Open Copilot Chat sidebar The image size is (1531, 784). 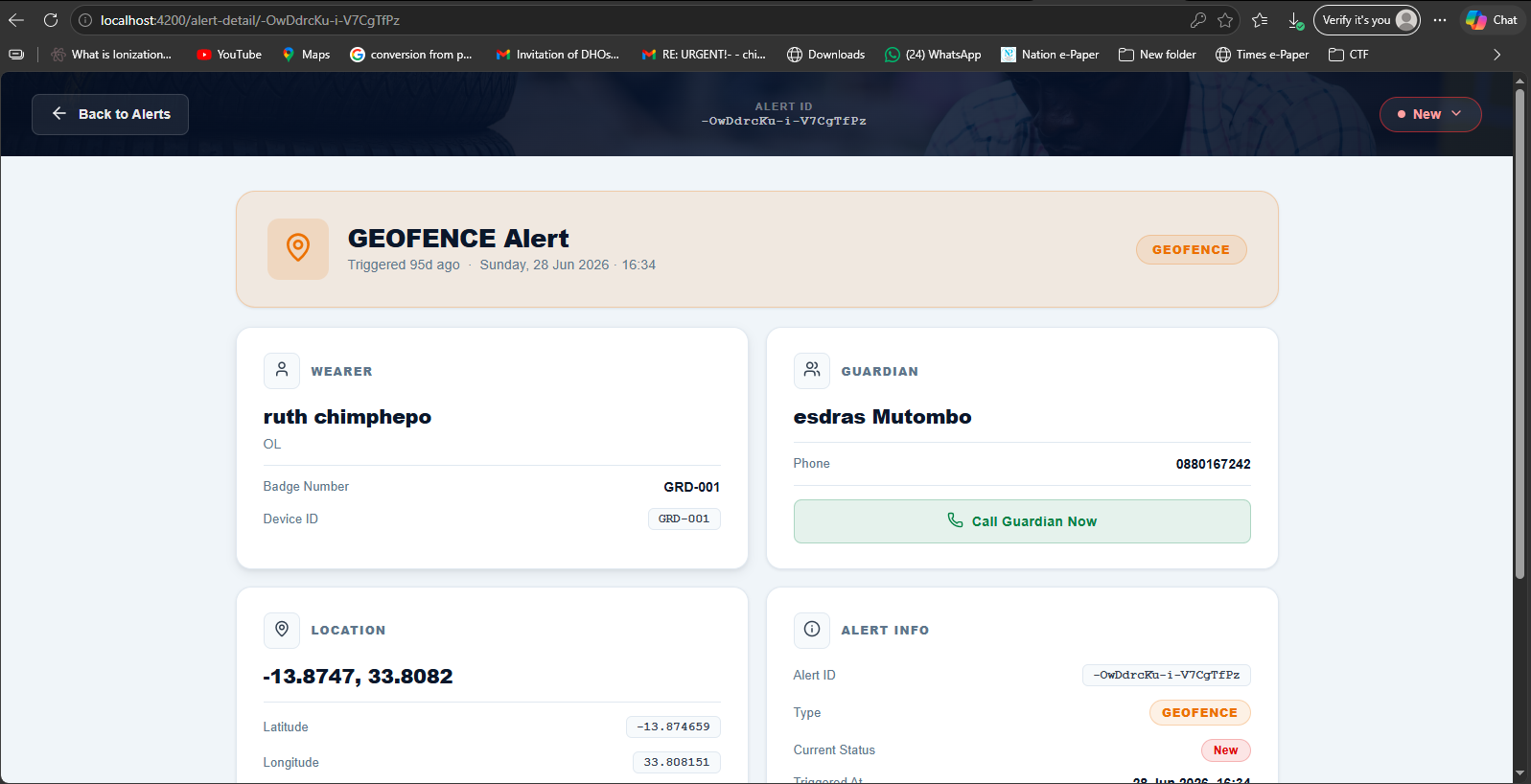click(x=1492, y=20)
